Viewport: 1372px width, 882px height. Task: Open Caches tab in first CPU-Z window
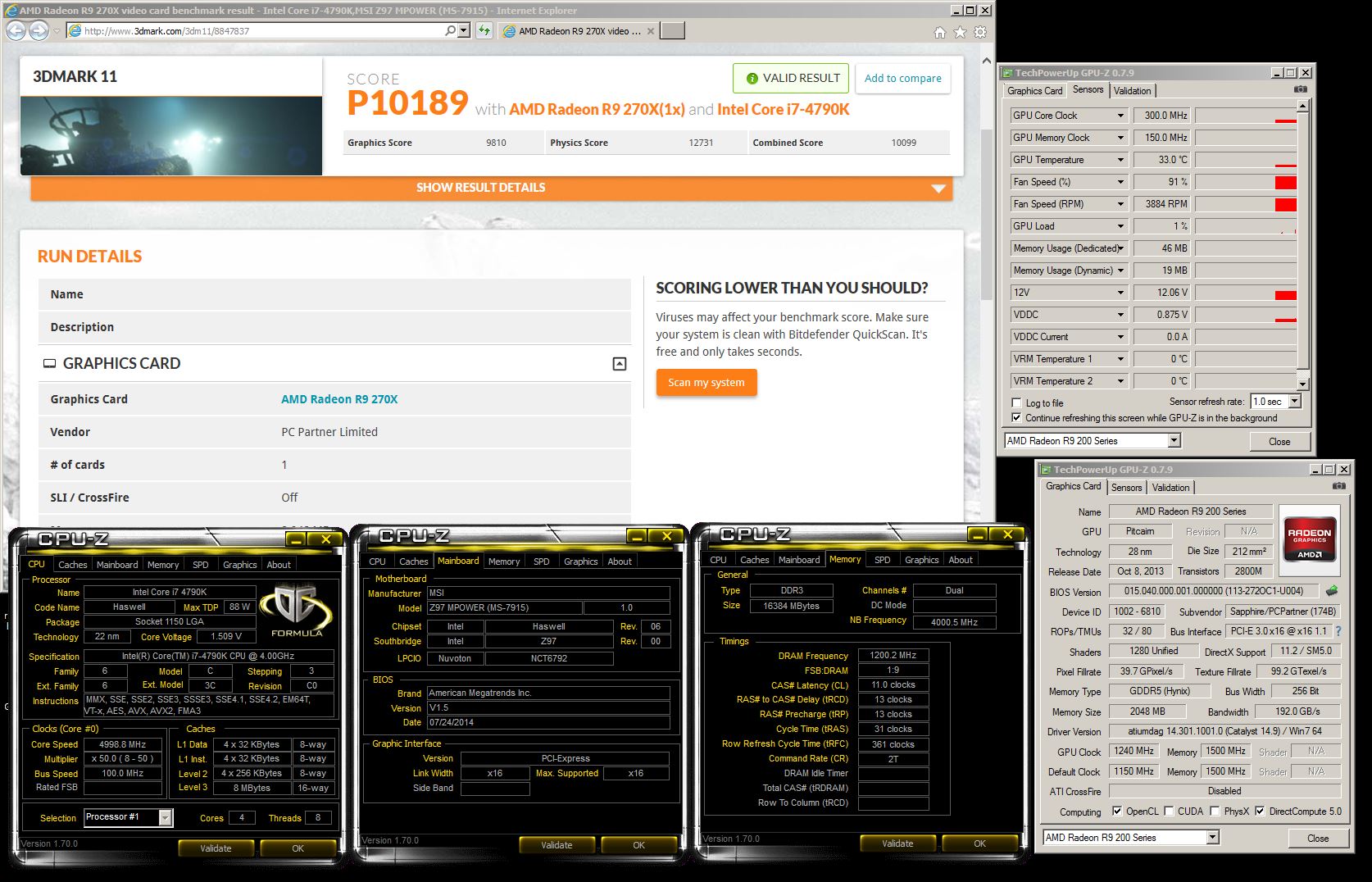[73, 565]
